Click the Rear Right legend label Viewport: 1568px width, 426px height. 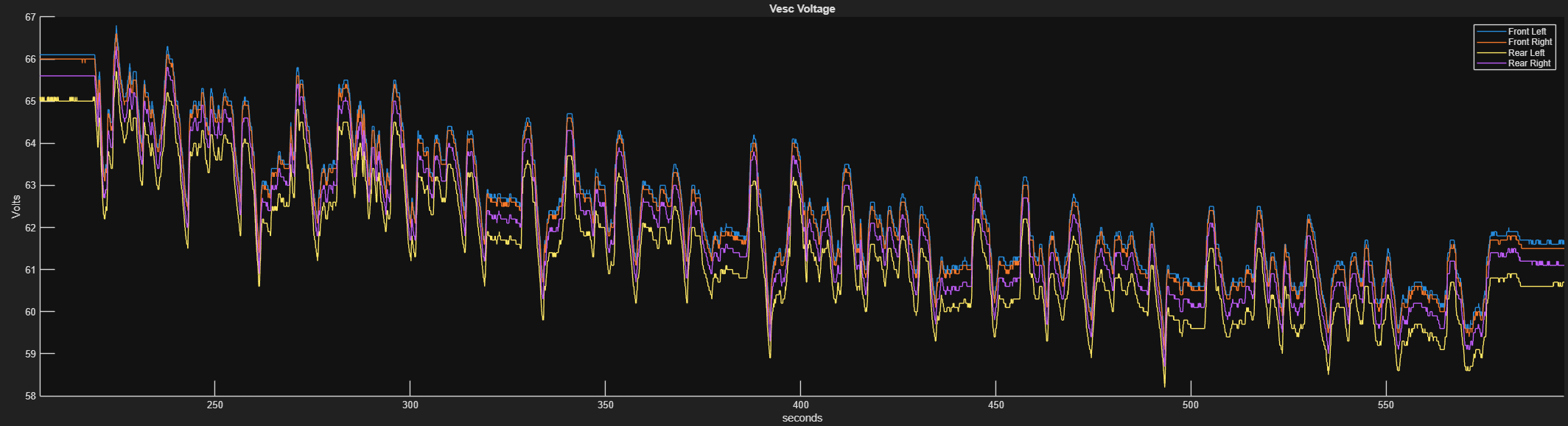point(1529,63)
